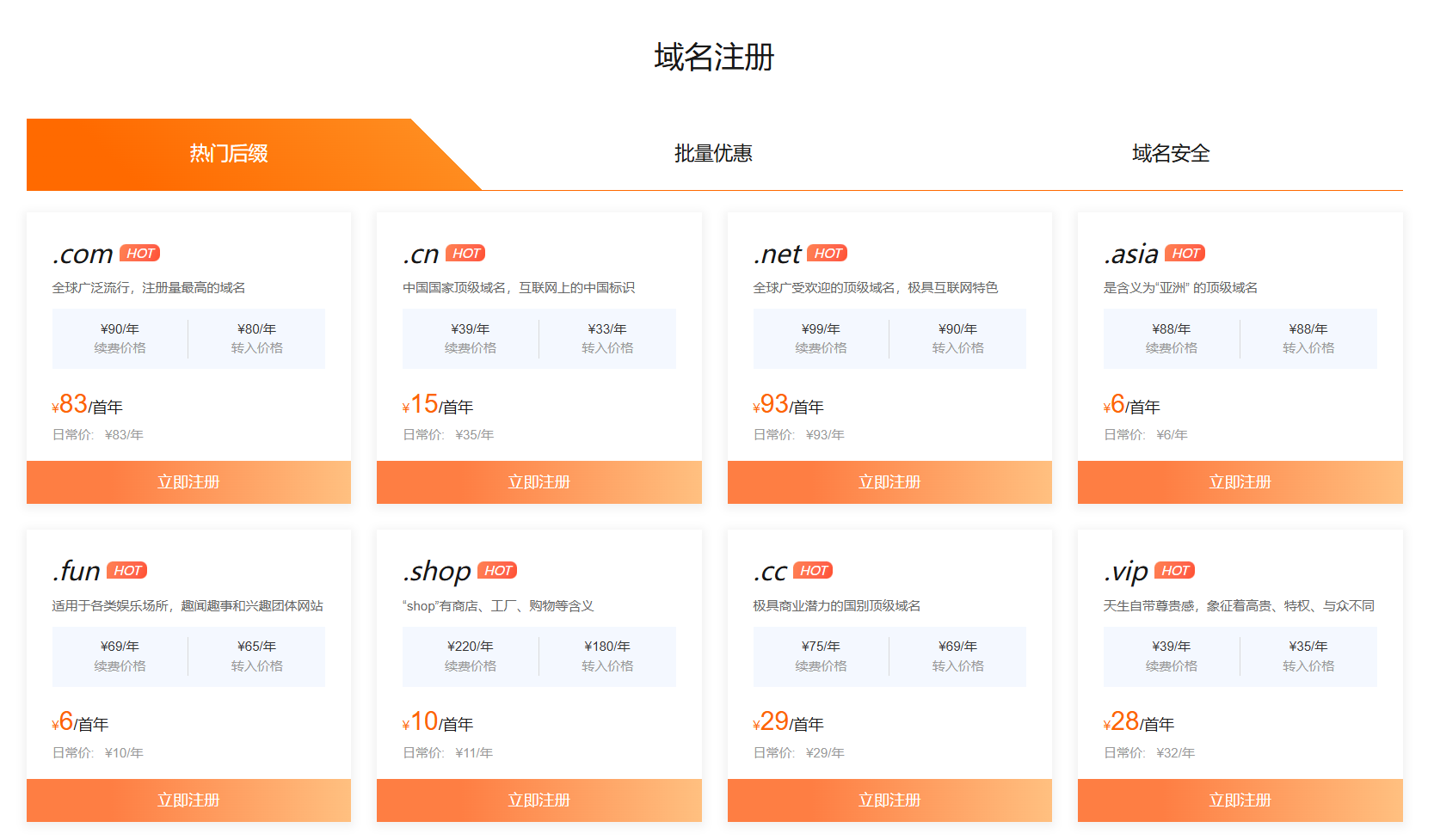
Task: Click 日常价 ¥32/年 on .vip card
Action: (x=1149, y=753)
